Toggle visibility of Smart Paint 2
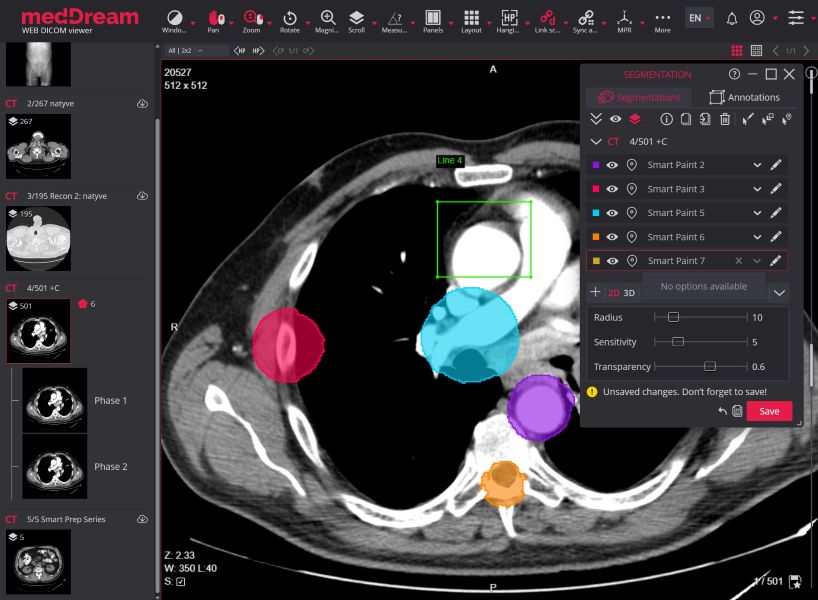Screen dimensions: 818x600 coord(612,165)
